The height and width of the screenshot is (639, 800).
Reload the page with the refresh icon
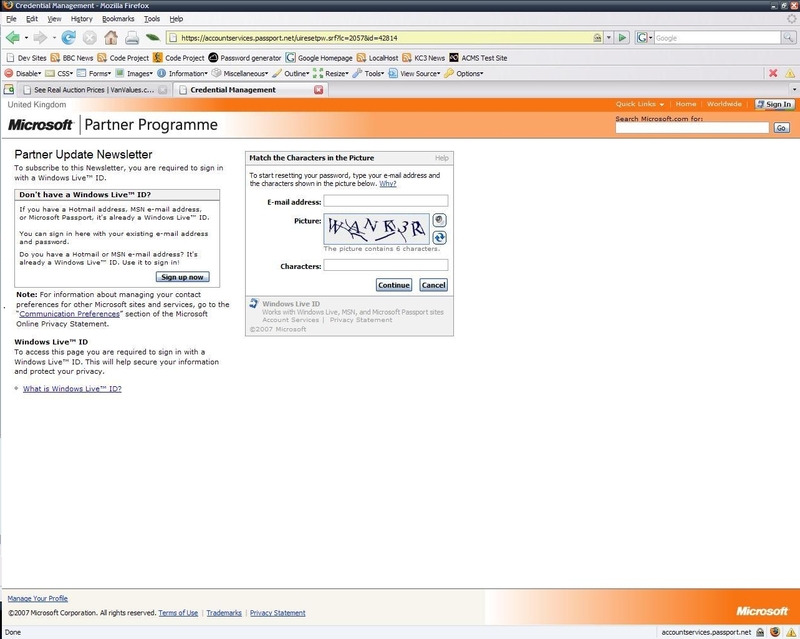(x=68, y=38)
